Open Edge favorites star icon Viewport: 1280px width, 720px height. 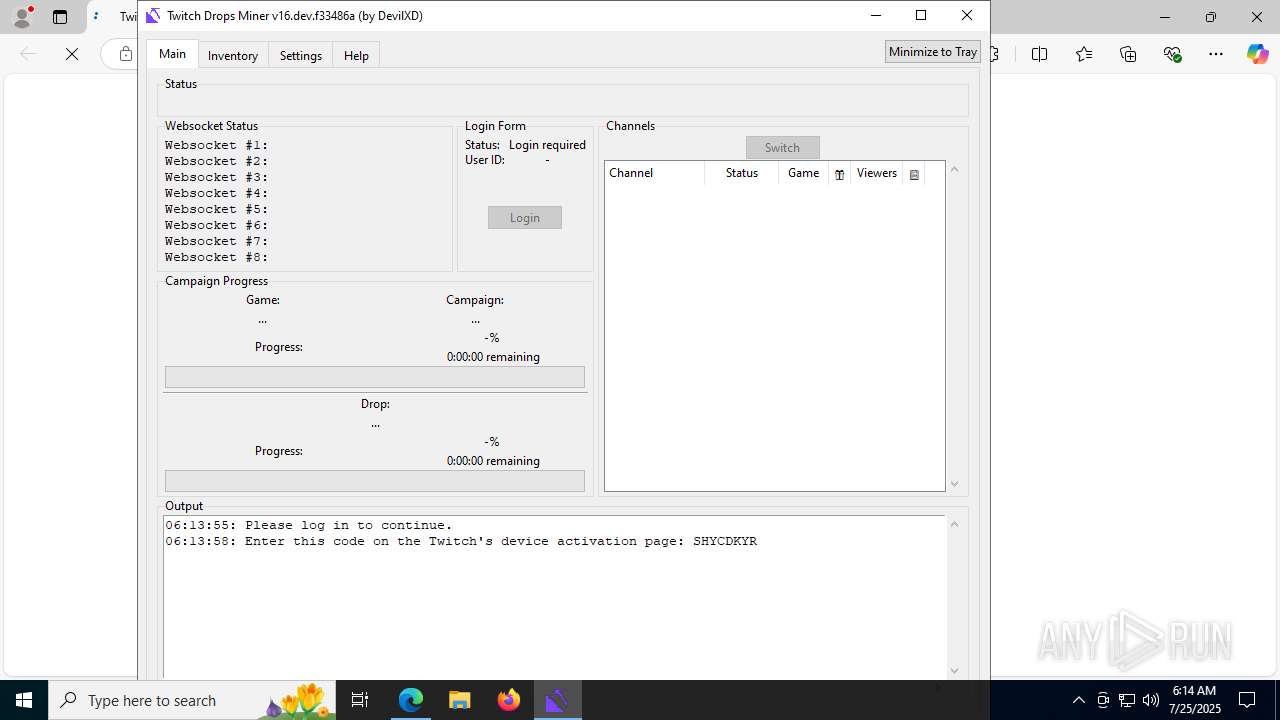click(x=1084, y=54)
